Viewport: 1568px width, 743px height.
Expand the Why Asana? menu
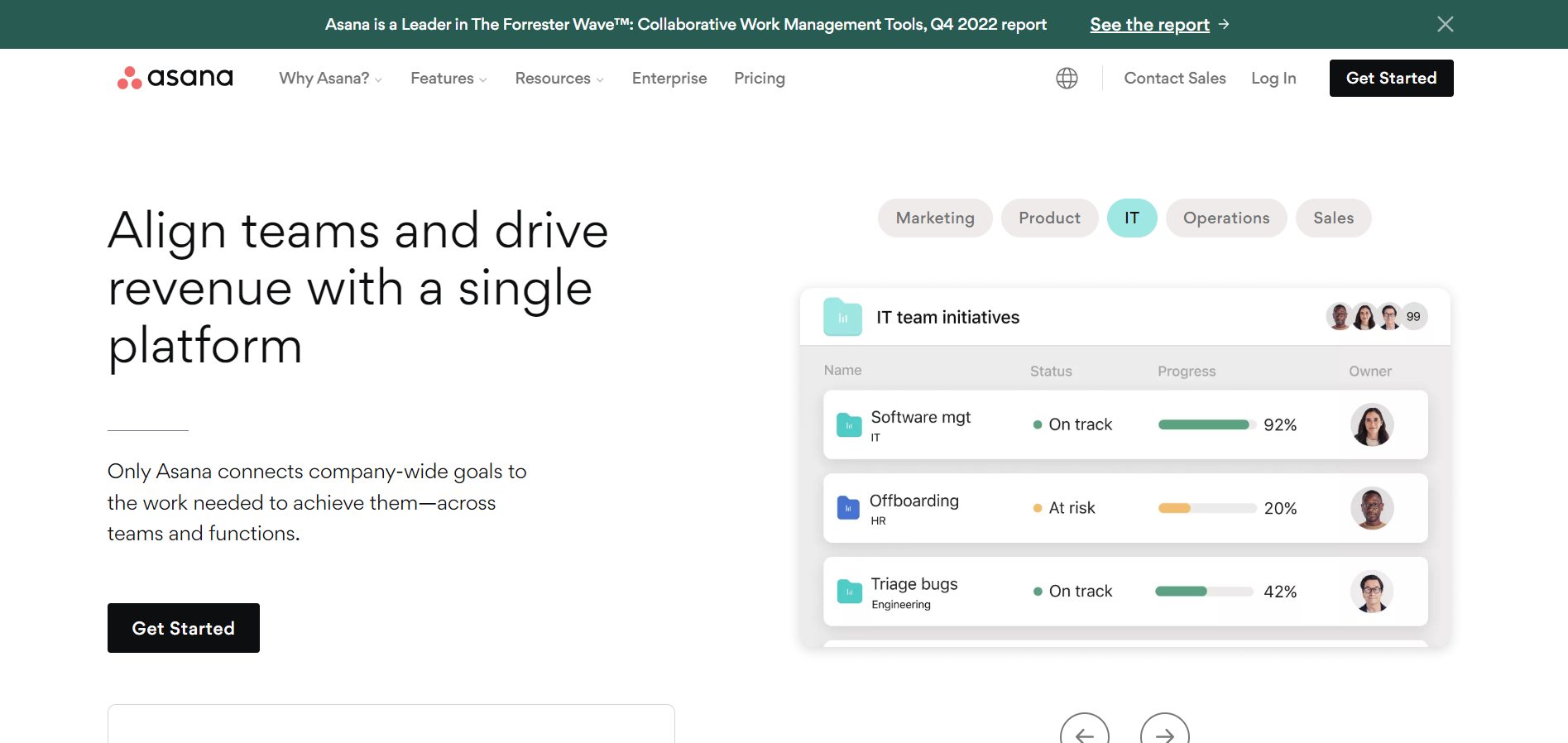coord(330,78)
